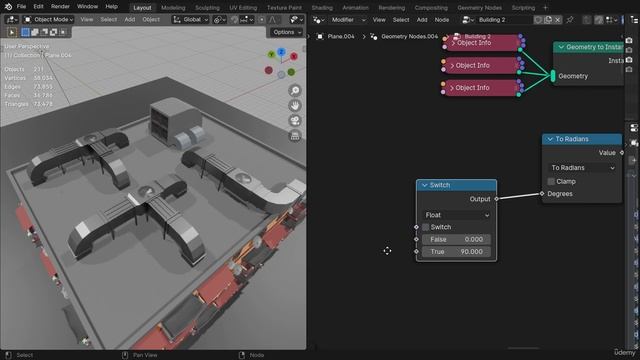Toggle the pin node tree icon

click(570, 20)
